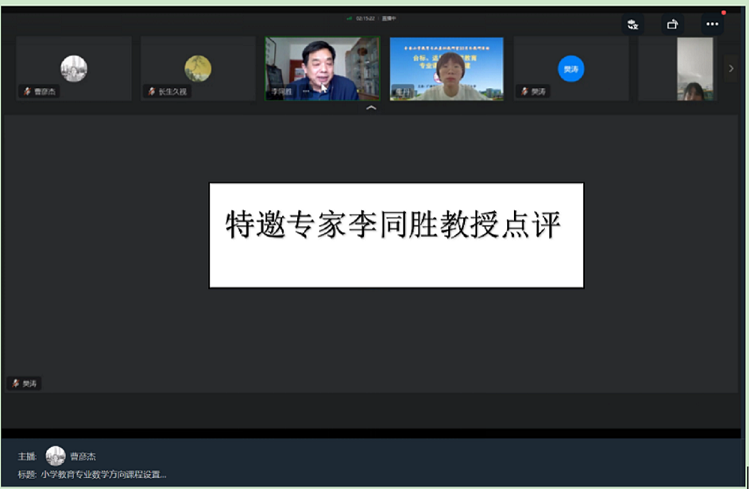This screenshot has width=750, height=489.
Task: Click host name 曹彦杰 in bottom bar
Action: [x=83, y=456]
